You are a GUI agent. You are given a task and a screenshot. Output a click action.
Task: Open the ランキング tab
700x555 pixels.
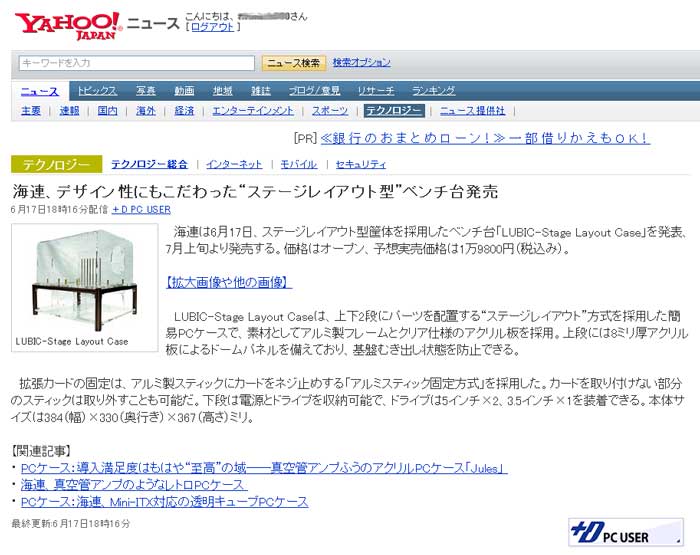click(433, 91)
